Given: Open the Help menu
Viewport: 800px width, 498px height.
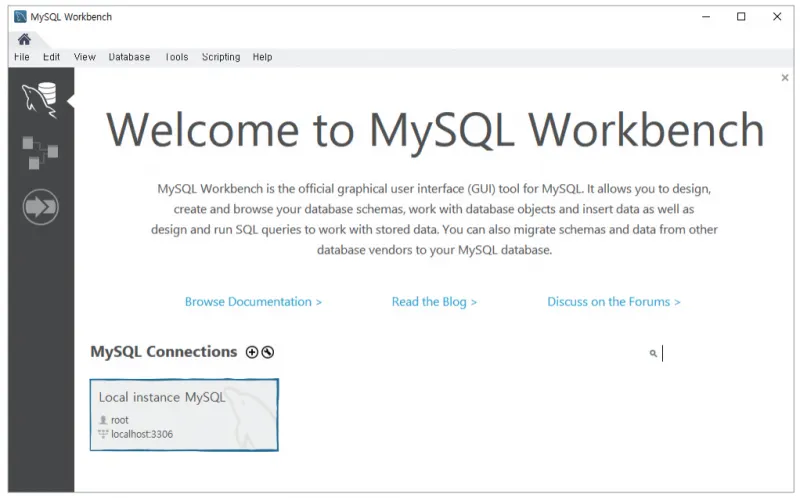Looking at the screenshot, I should (x=262, y=57).
